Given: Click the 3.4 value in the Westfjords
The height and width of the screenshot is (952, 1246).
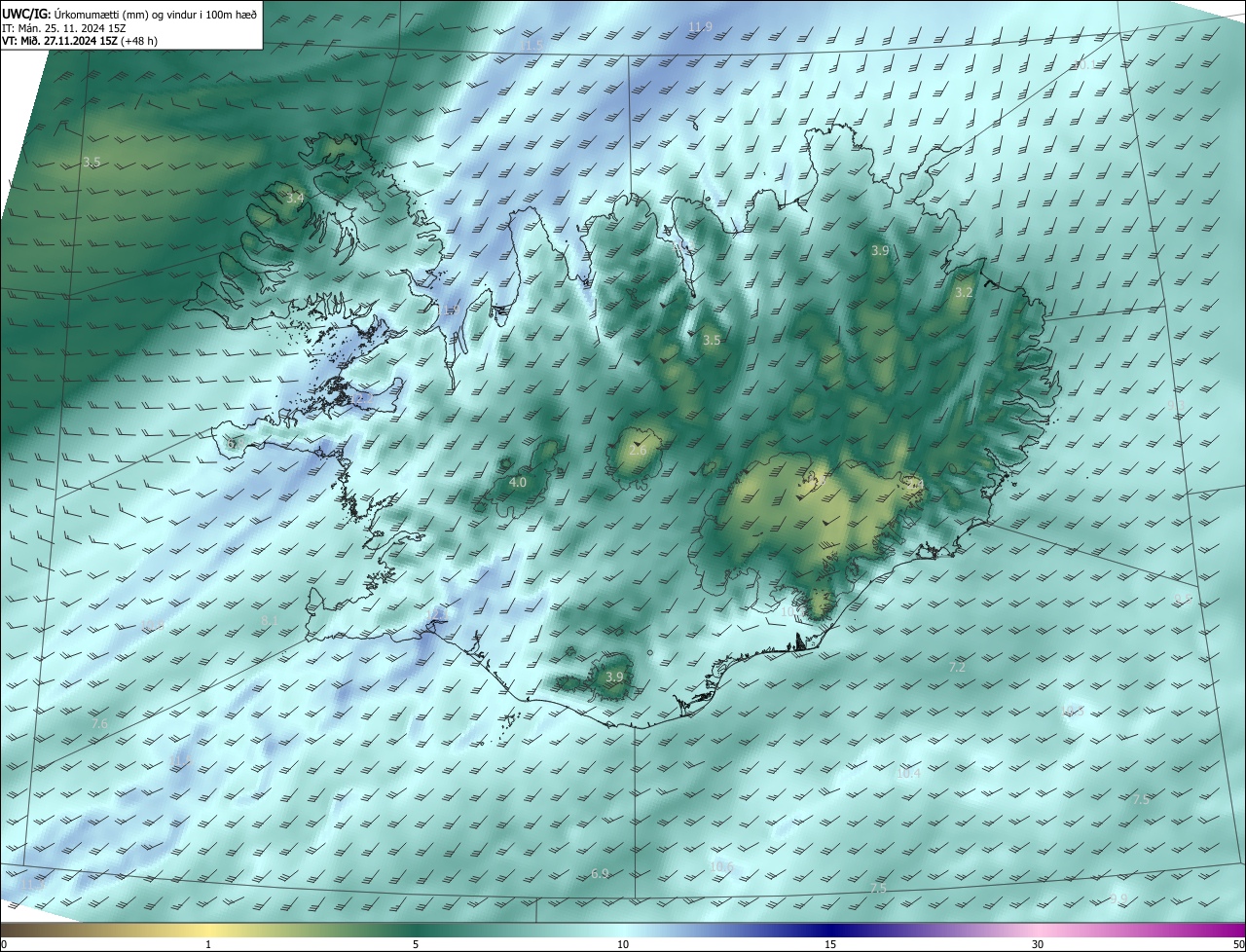Looking at the screenshot, I should [295, 198].
